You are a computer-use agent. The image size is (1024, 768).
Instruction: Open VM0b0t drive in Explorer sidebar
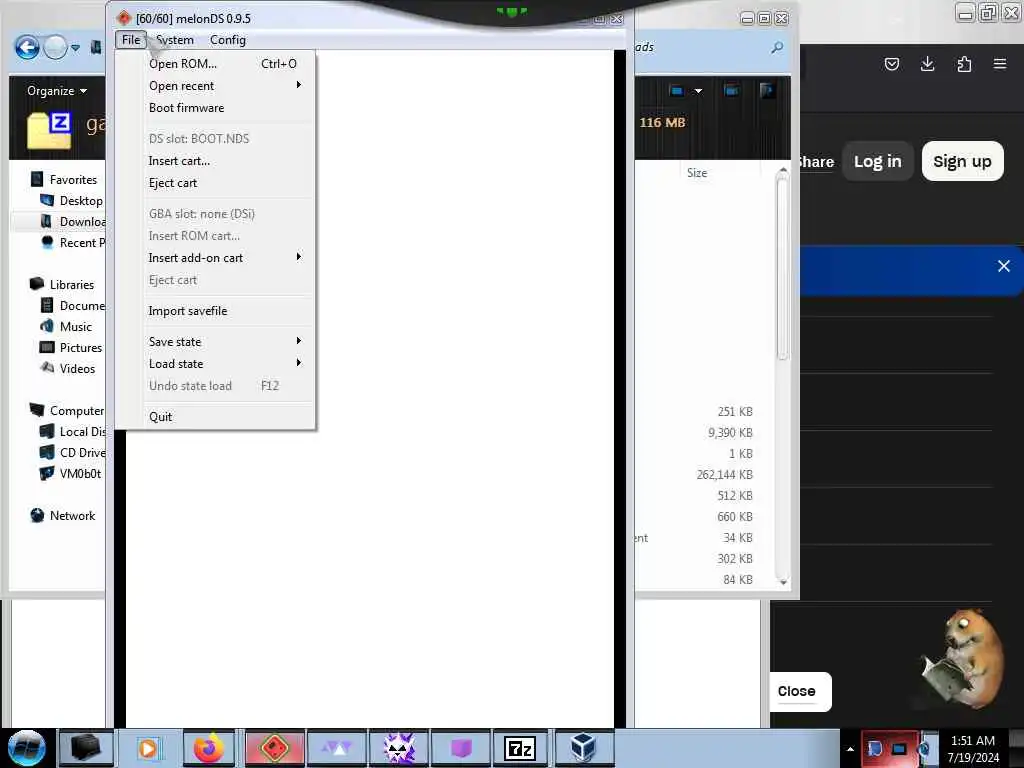(71, 473)
